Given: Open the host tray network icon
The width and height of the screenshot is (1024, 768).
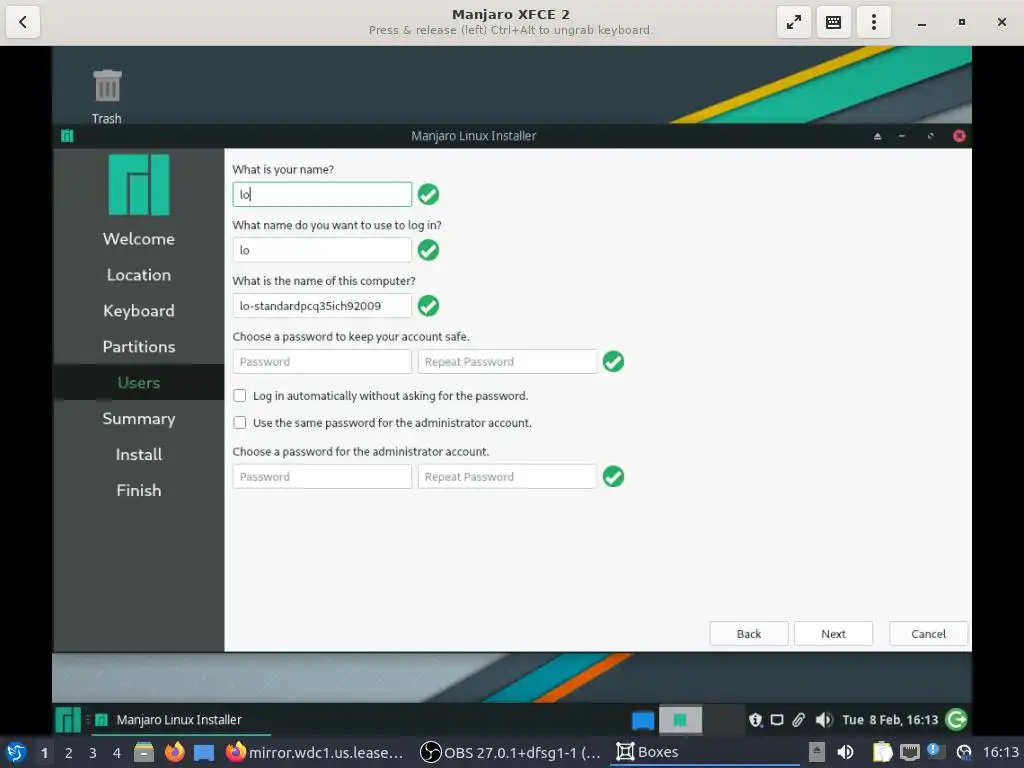Looking at the screenshot, I should pos(909,752).
